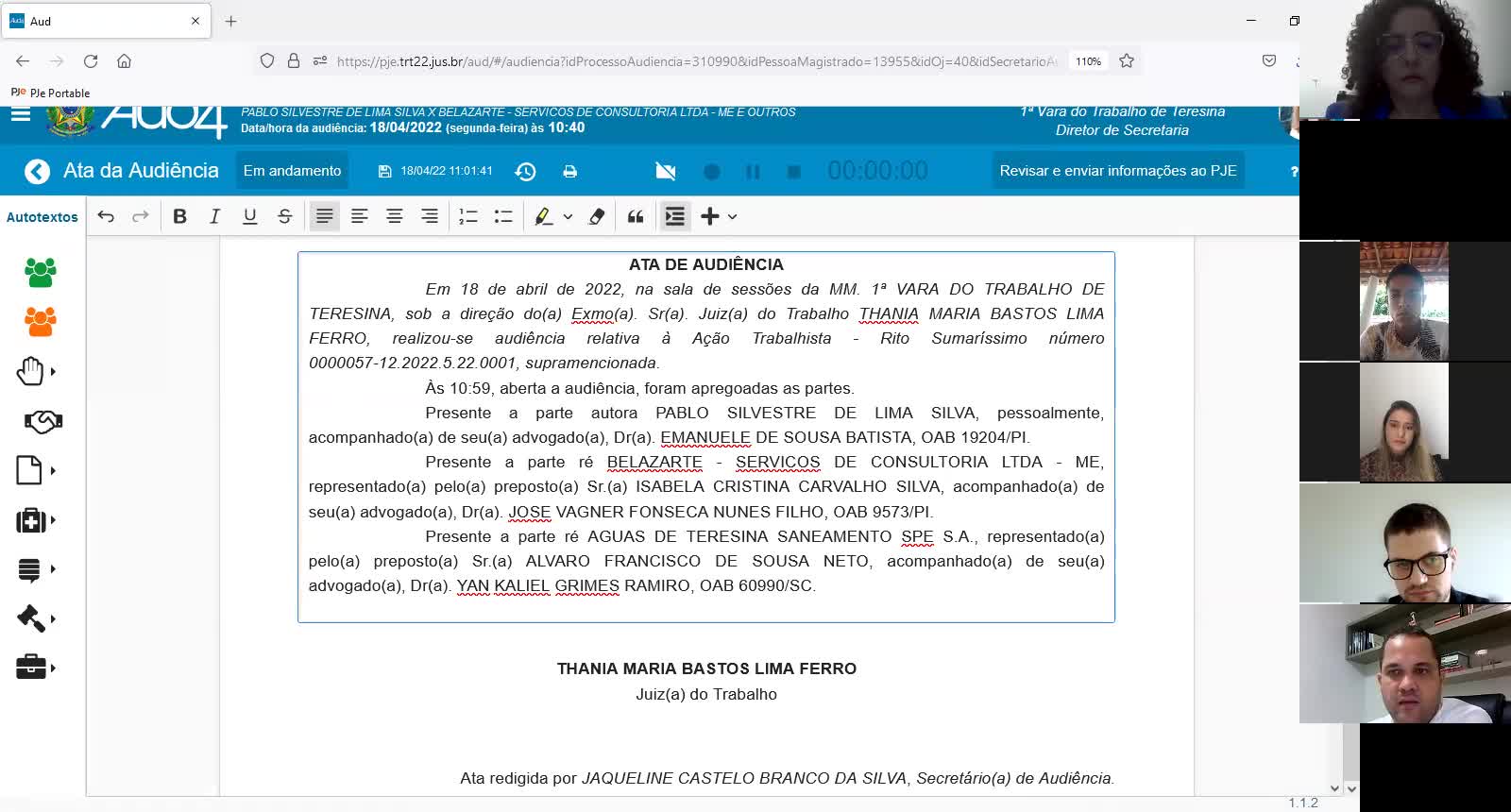Change the Em andamento status

click(x=292, y=171)
